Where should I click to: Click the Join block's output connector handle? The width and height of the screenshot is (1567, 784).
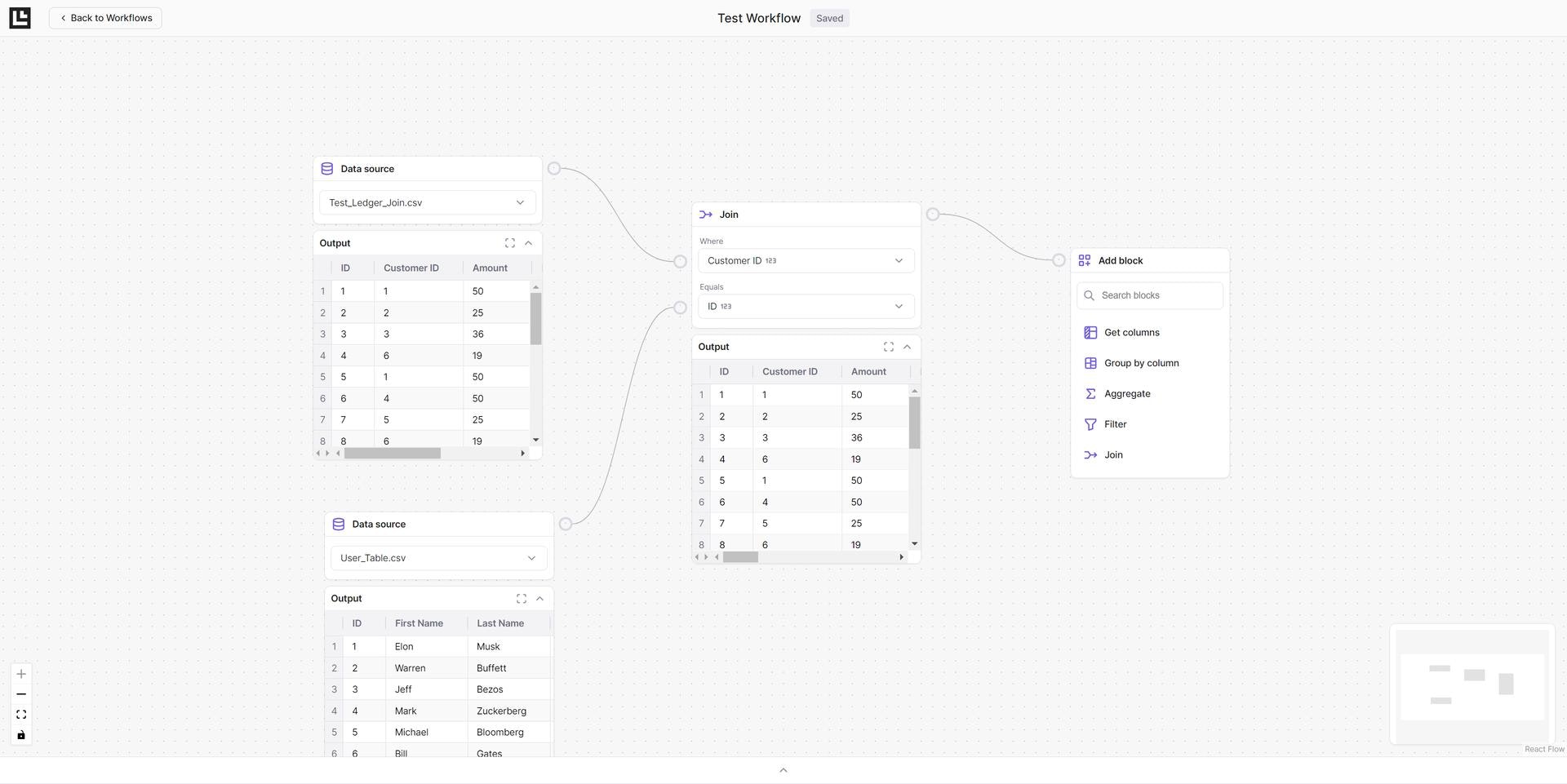tap(933, 215)
